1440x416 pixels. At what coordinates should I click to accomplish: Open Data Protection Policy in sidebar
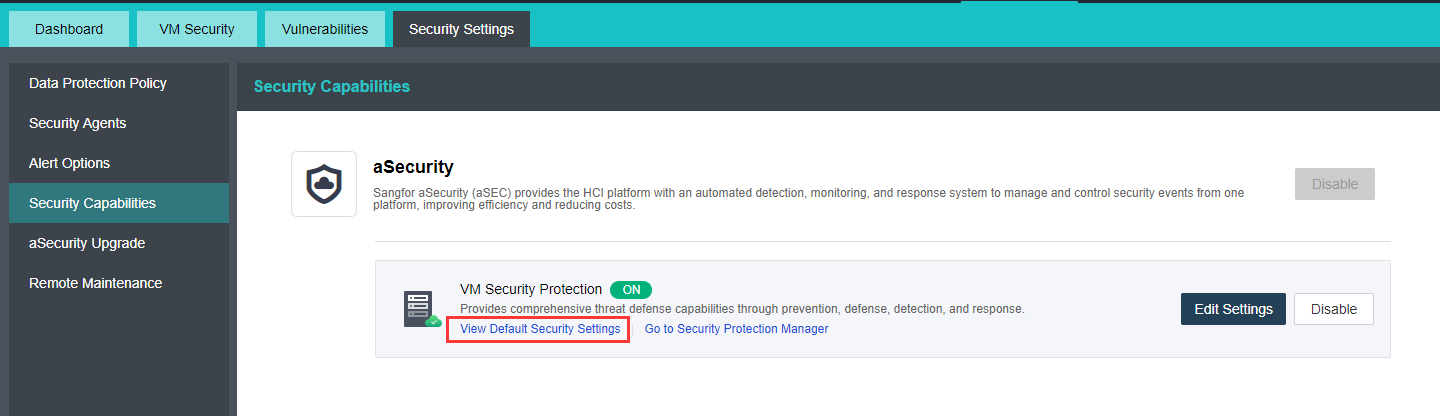point(98,83)
